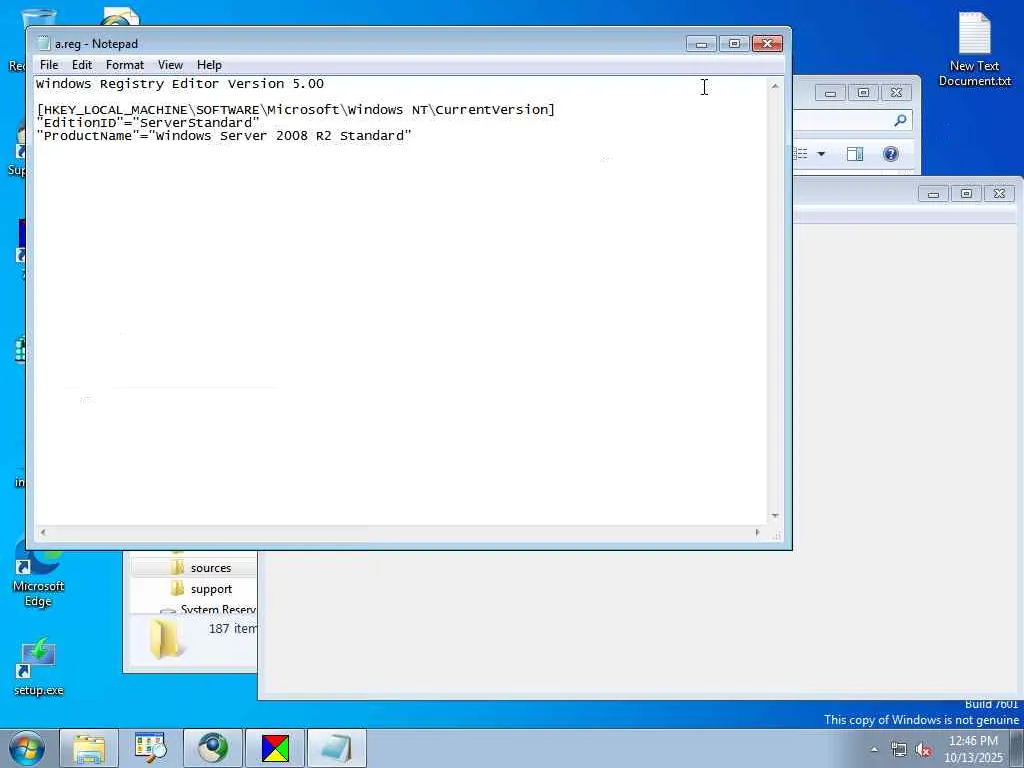Open the Format menu in Notepad
Viewport: 1024px width, 768px height.
125,65
